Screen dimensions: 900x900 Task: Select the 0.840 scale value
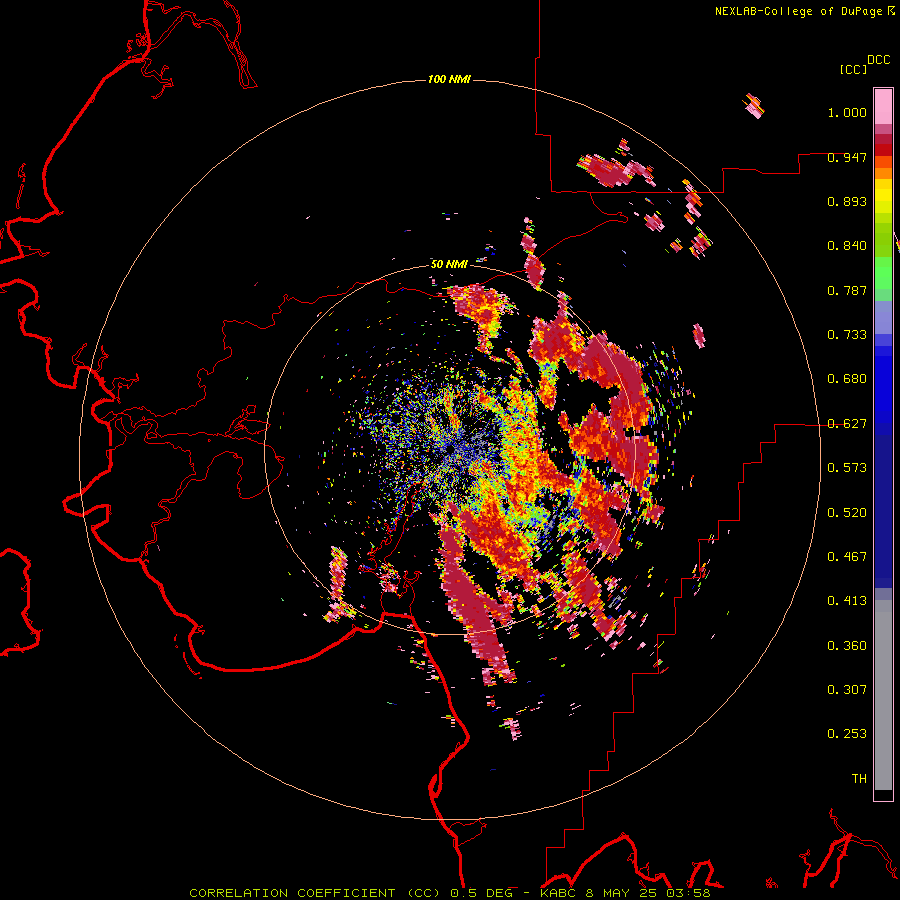pos(847,246)
